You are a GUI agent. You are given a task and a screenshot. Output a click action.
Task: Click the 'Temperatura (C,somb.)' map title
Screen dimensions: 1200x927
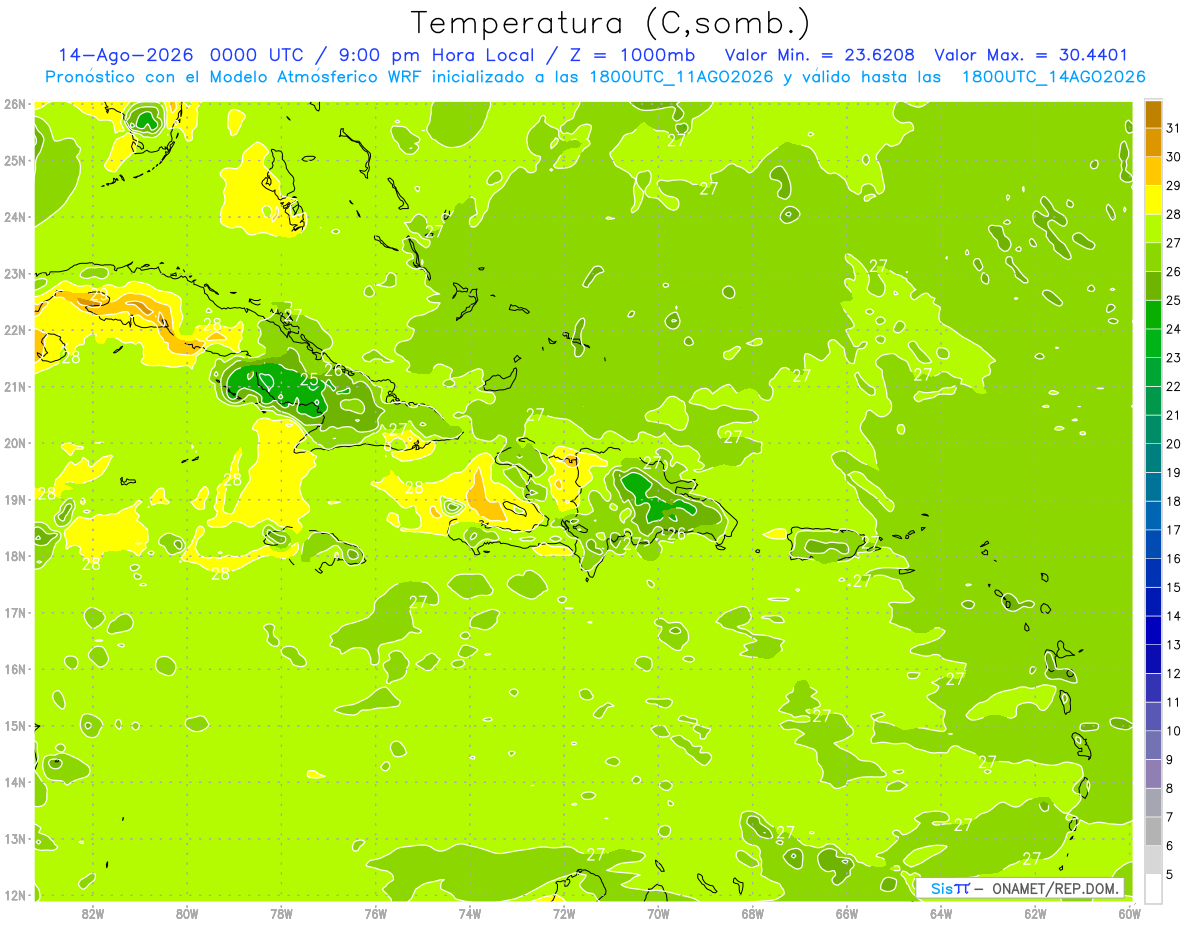click(611, 23)
